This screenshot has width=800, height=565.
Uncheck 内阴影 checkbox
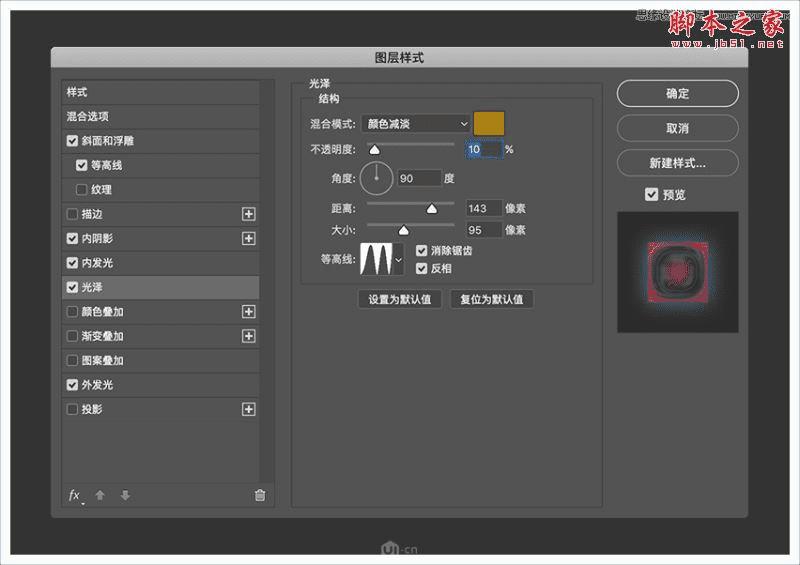[72, 238]
